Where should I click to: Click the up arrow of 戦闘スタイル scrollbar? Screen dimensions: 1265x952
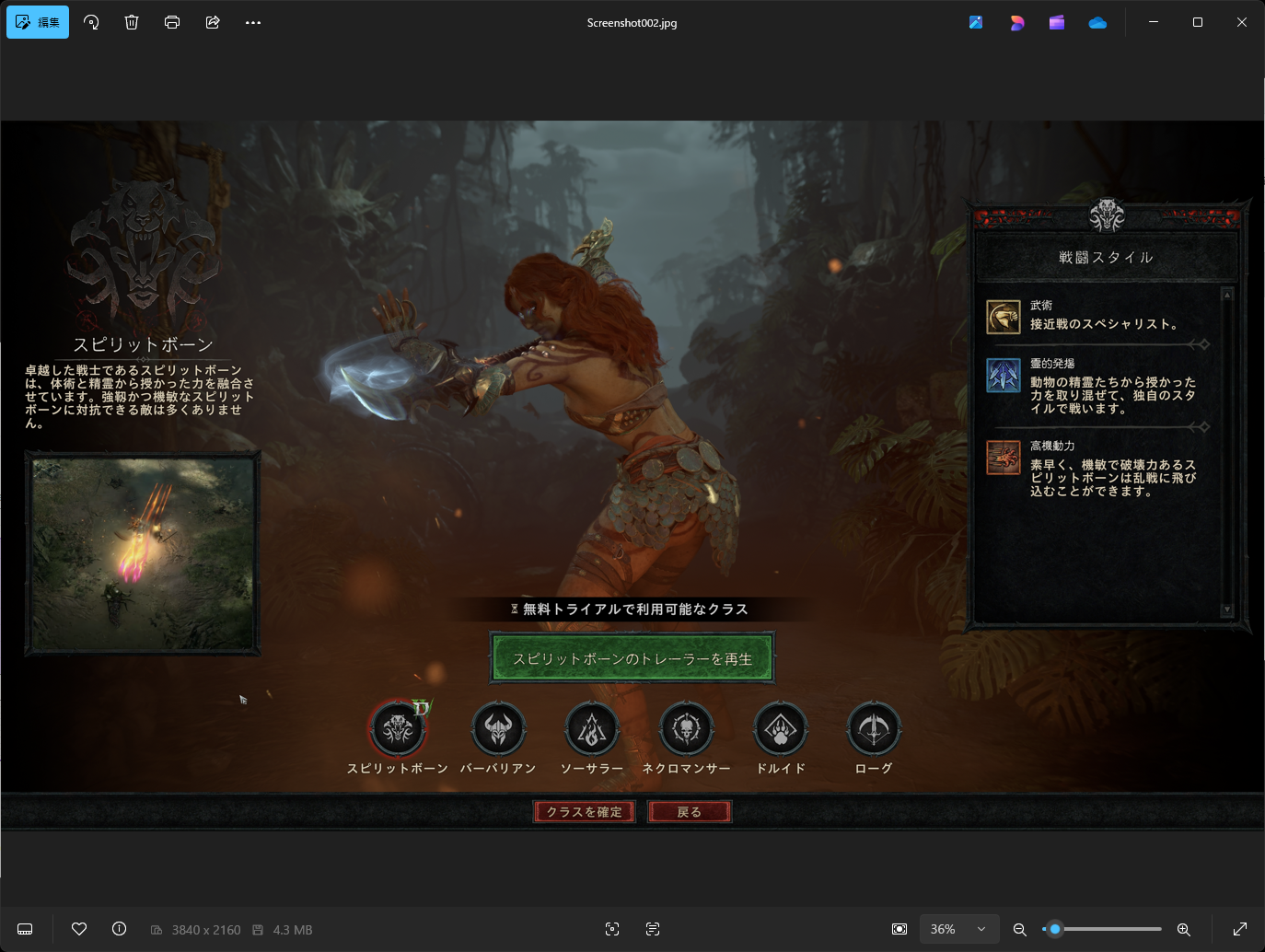pyautogui.click(x=1226, y=295)
